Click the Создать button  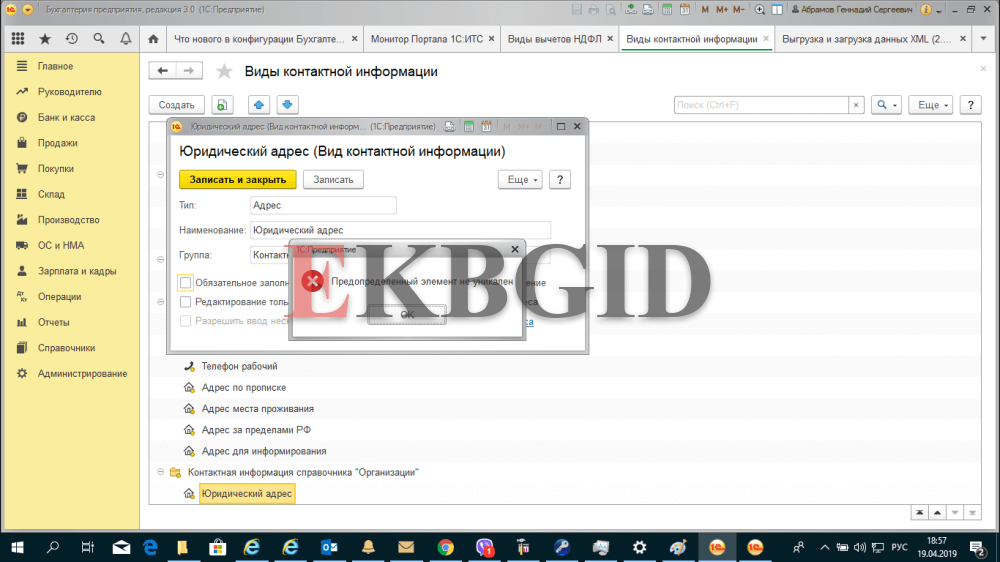(177, 105)
